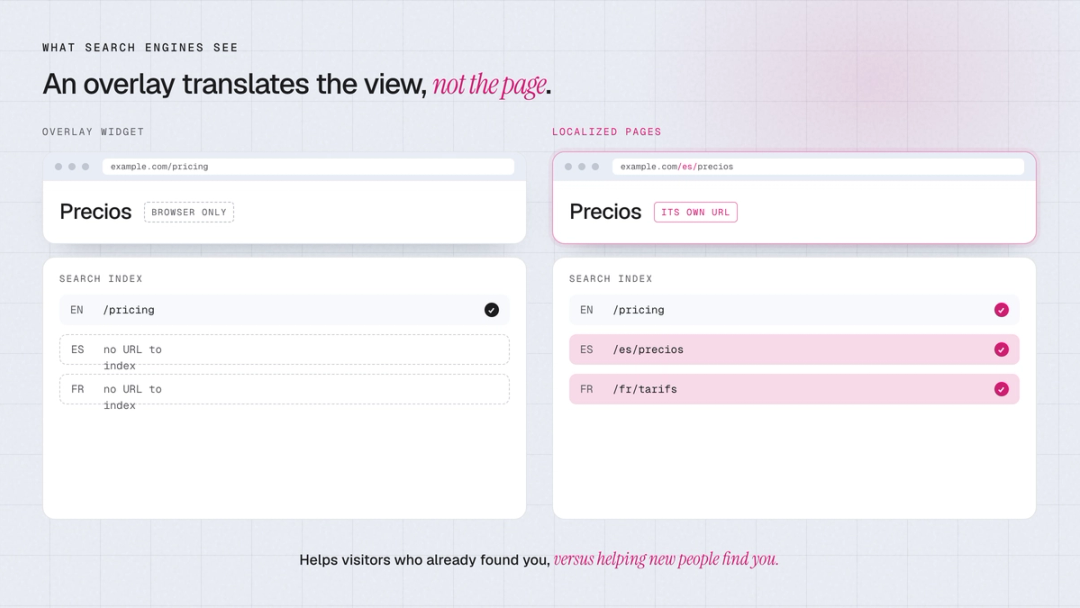Click the LOCALIZED PAGES label
1080x608 pixels.
point(606,132)
